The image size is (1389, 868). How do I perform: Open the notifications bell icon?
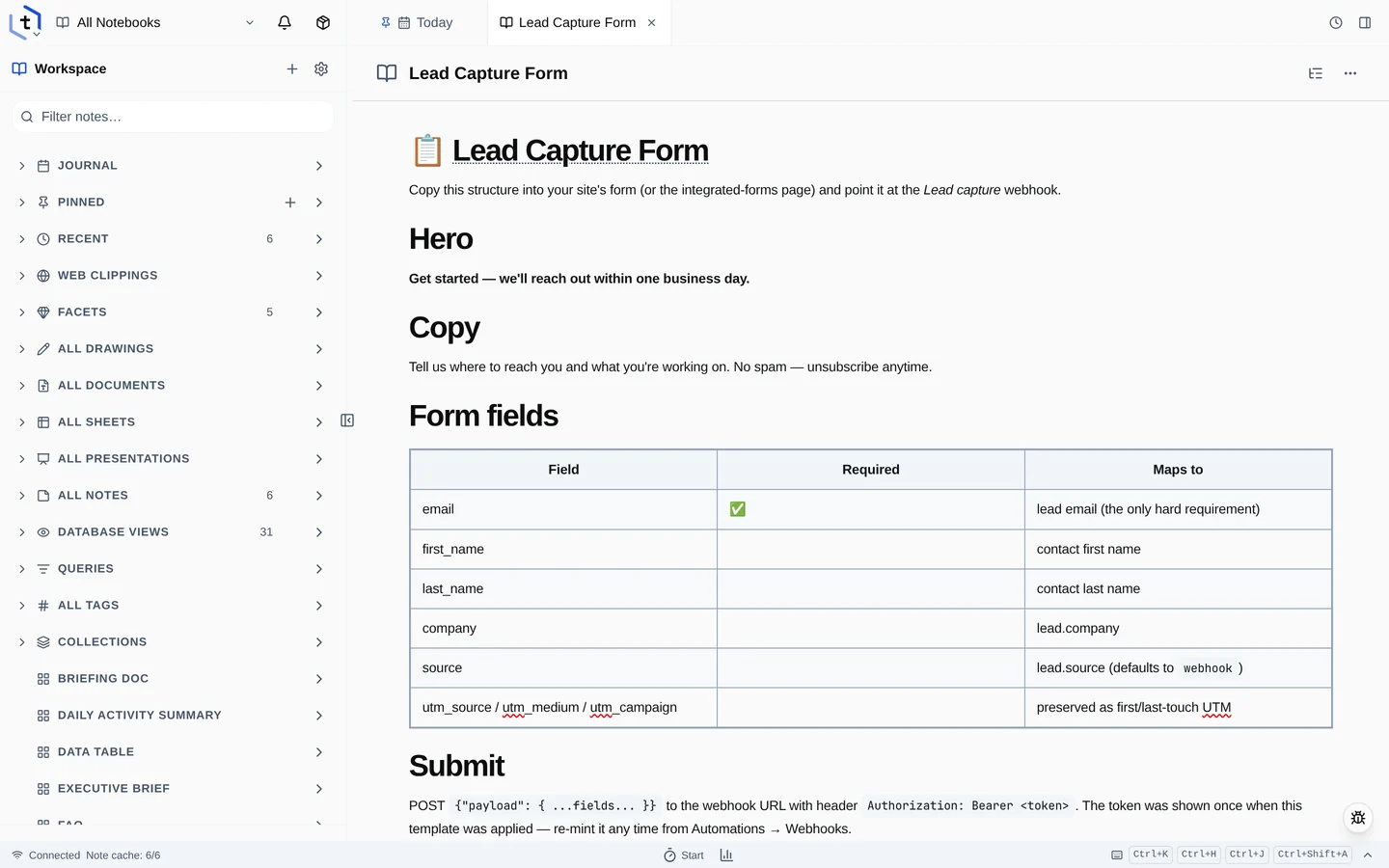click(285, 22)
